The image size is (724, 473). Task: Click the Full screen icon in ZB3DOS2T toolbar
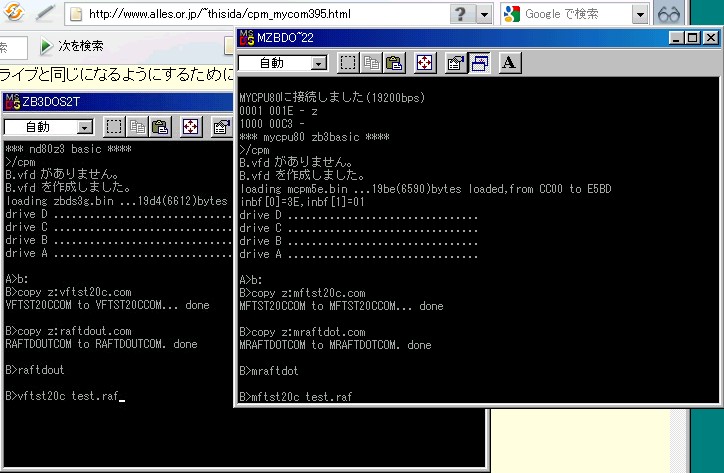[x=191, y=127]
